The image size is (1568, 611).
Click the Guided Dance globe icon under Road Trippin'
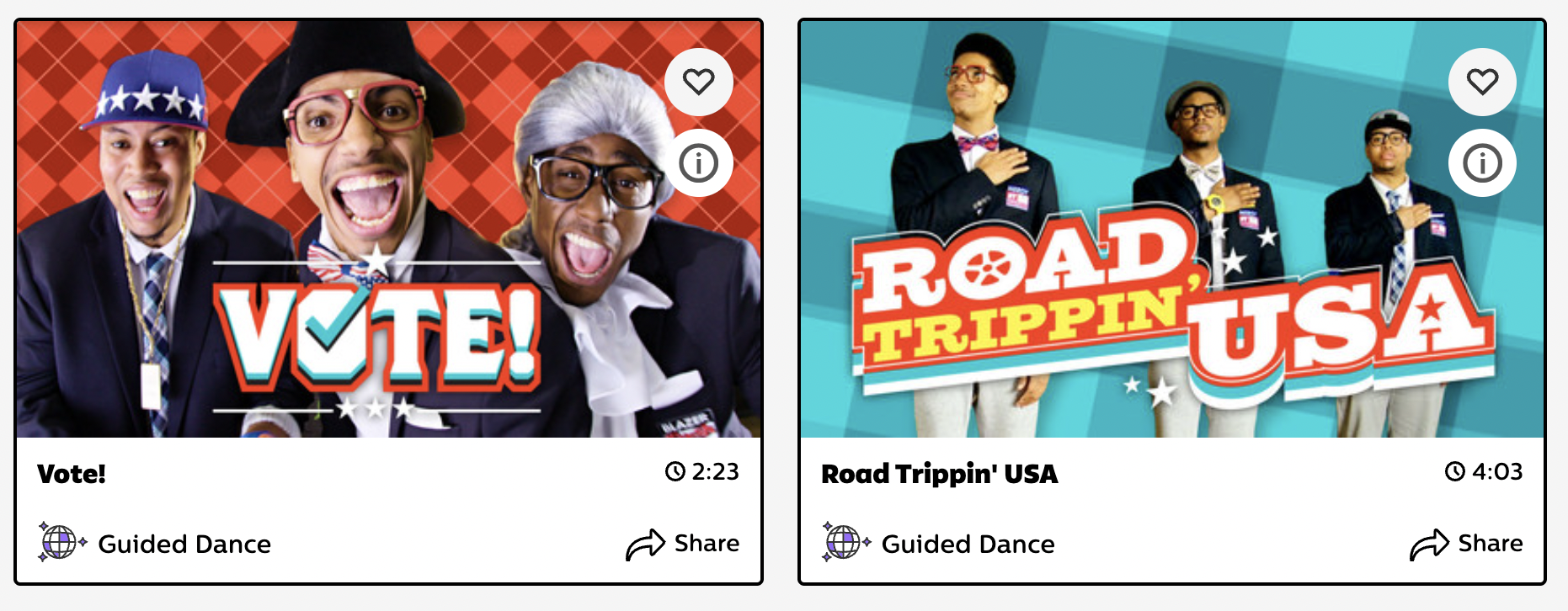(845, 542)
